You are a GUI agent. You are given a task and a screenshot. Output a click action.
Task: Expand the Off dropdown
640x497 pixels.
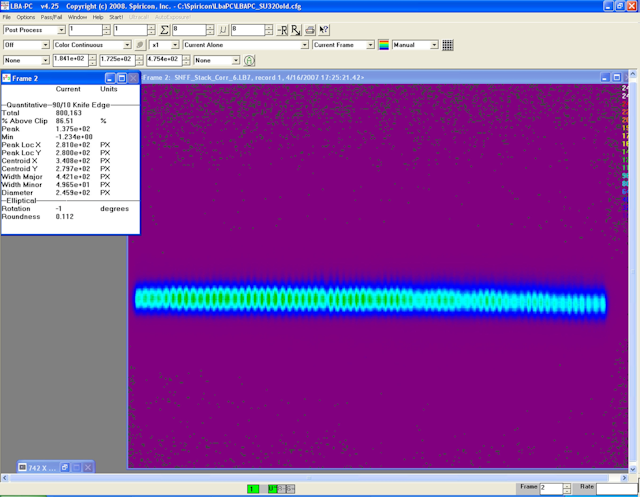(x=45, y=45)
